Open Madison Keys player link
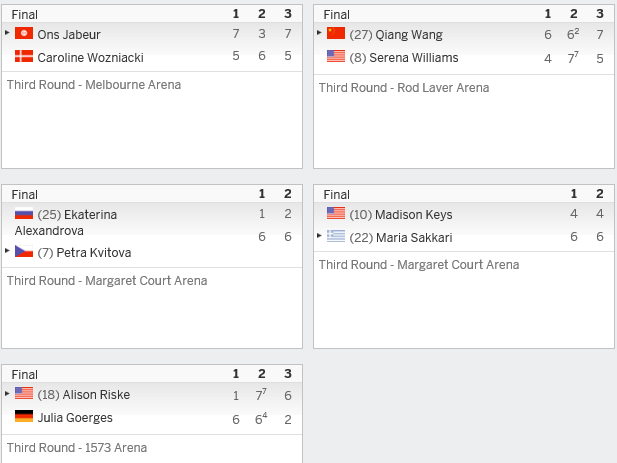The width and height of the screenshot is (617, 463). pyautogui.click(x=414, y=214)
